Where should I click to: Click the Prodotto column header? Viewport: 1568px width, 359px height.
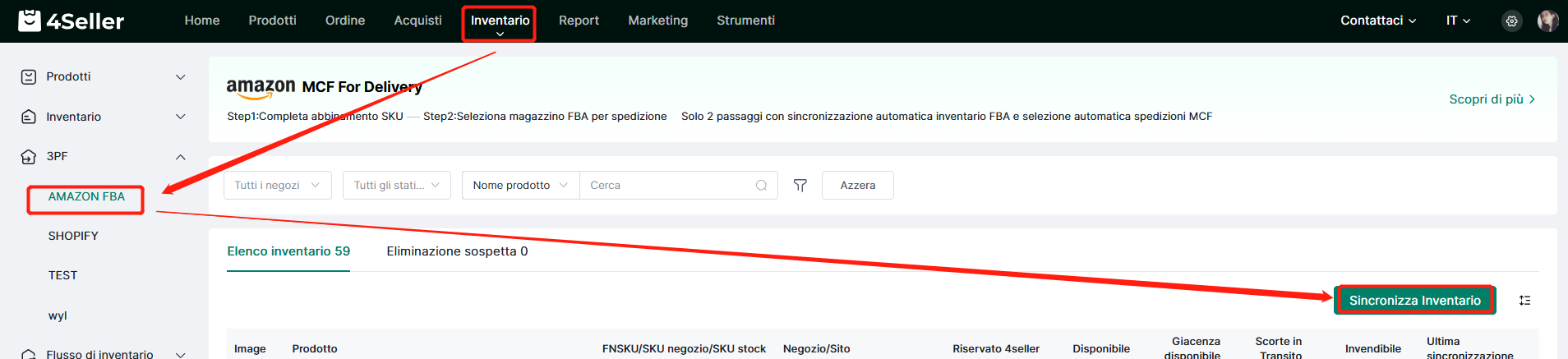315,349
